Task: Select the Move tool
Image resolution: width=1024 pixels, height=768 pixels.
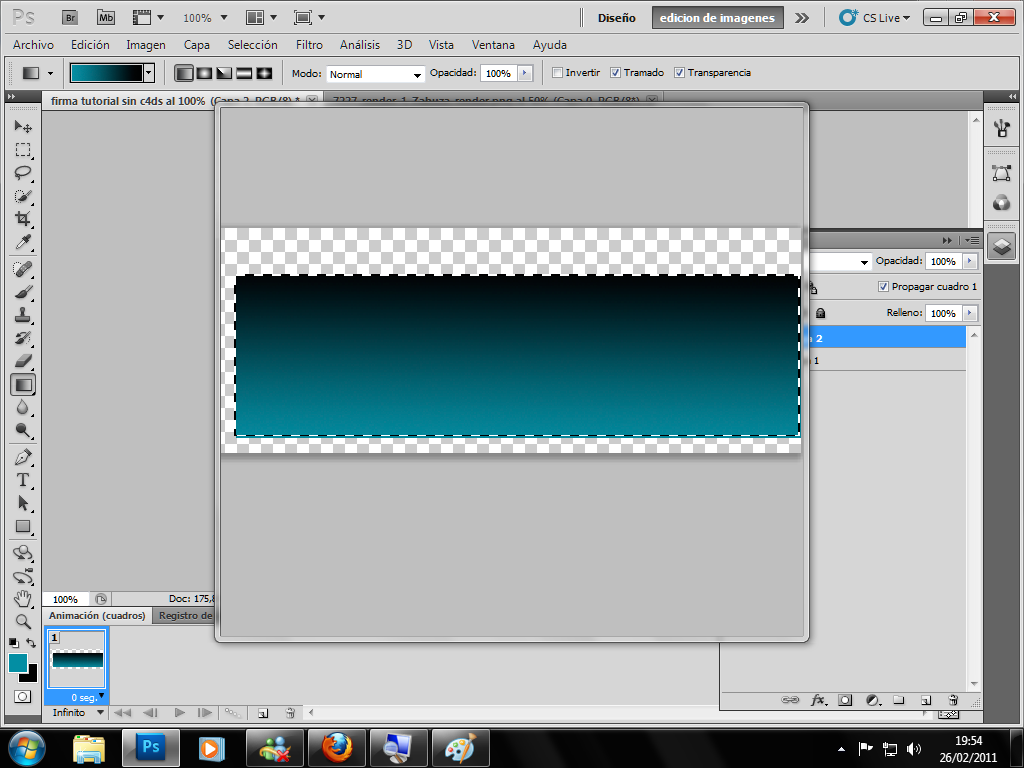Action: point(23,126)
